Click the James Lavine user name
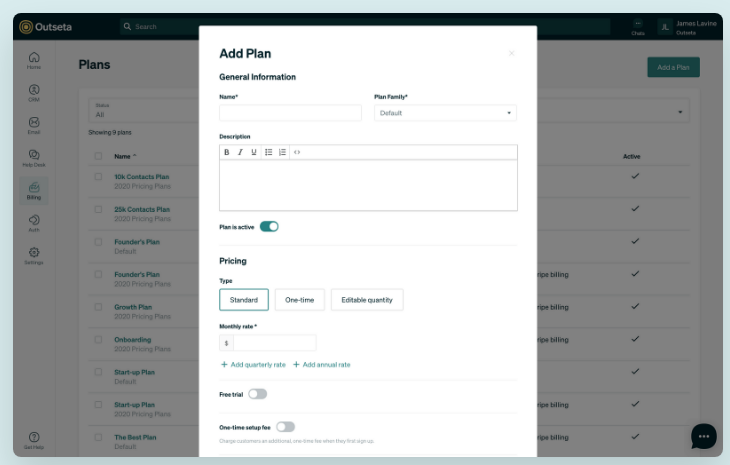Screen dimensions: 730x465 click(696, 23)
